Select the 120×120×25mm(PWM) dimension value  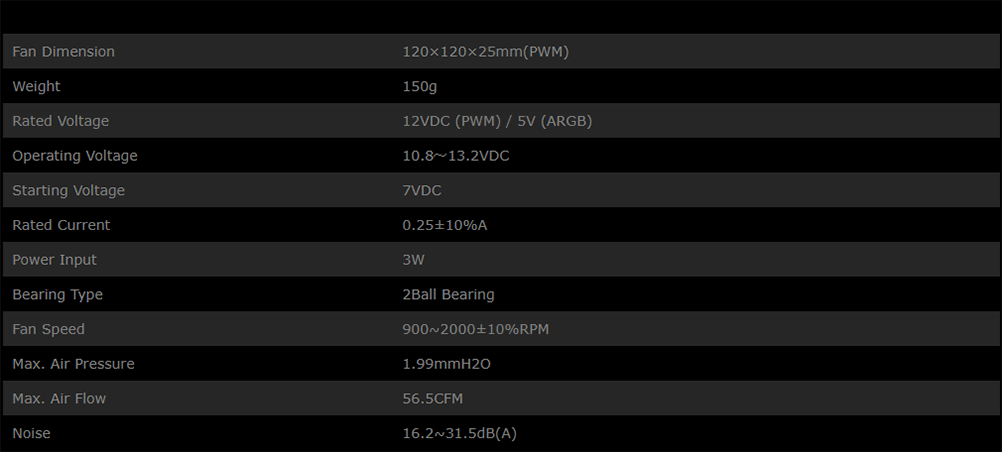coord(485,52)
